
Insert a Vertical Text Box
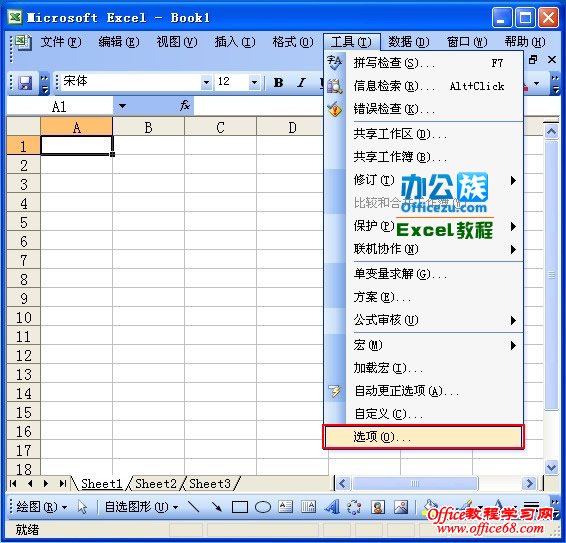308,507
